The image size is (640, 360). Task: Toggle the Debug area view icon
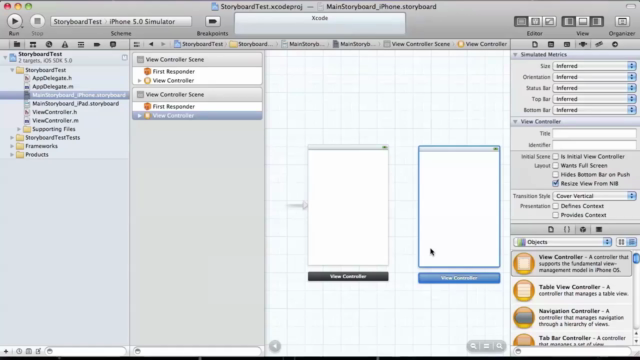583,21
